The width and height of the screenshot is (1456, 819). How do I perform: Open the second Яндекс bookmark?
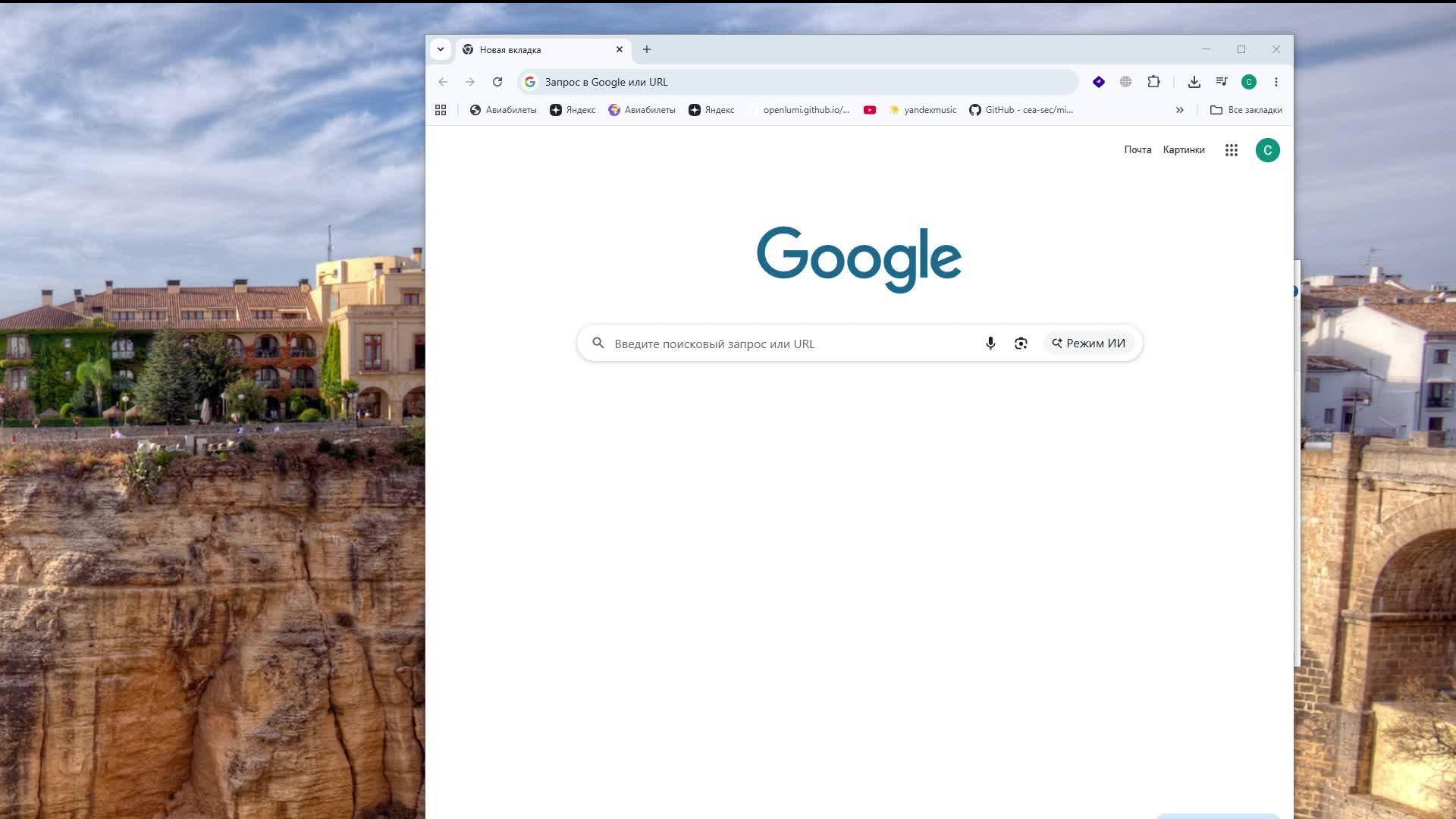(711, 110)
